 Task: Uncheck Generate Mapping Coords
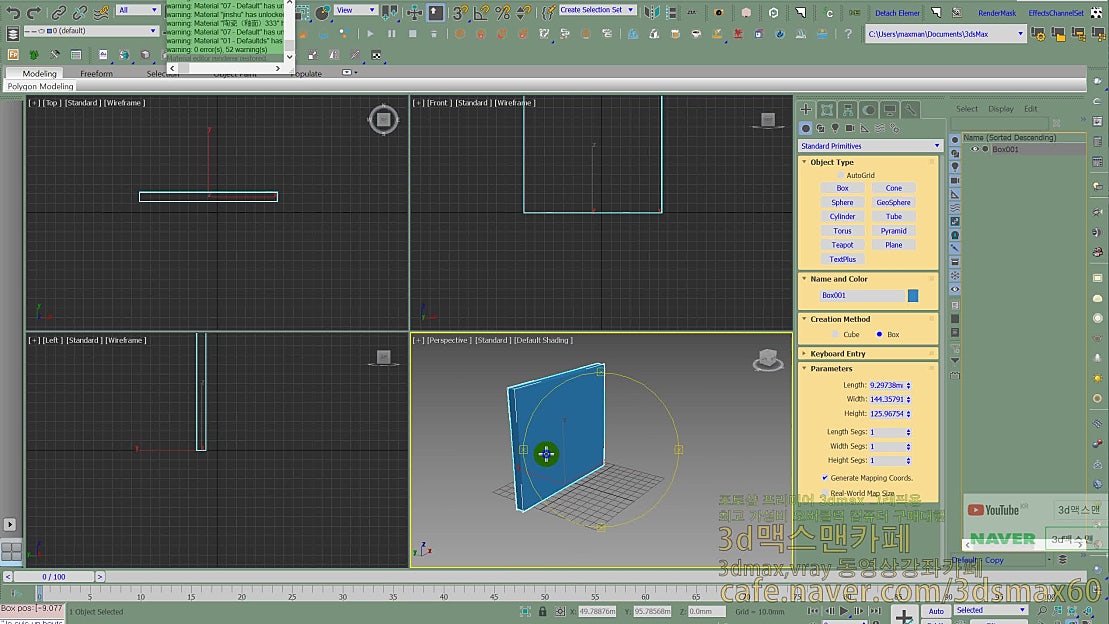tap(825, 478)
